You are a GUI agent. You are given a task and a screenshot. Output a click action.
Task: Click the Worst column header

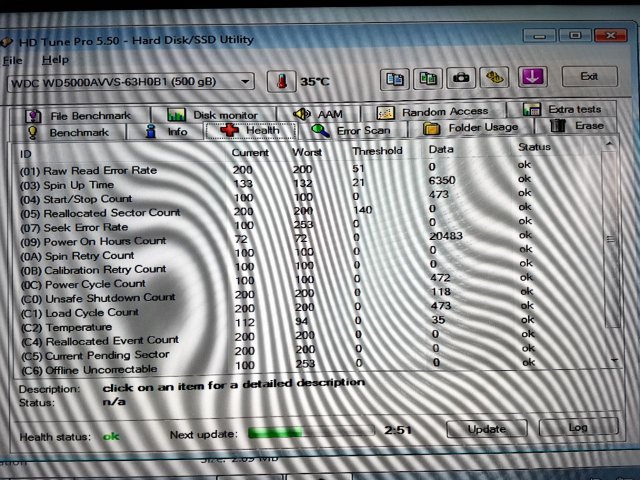point(307,152)
